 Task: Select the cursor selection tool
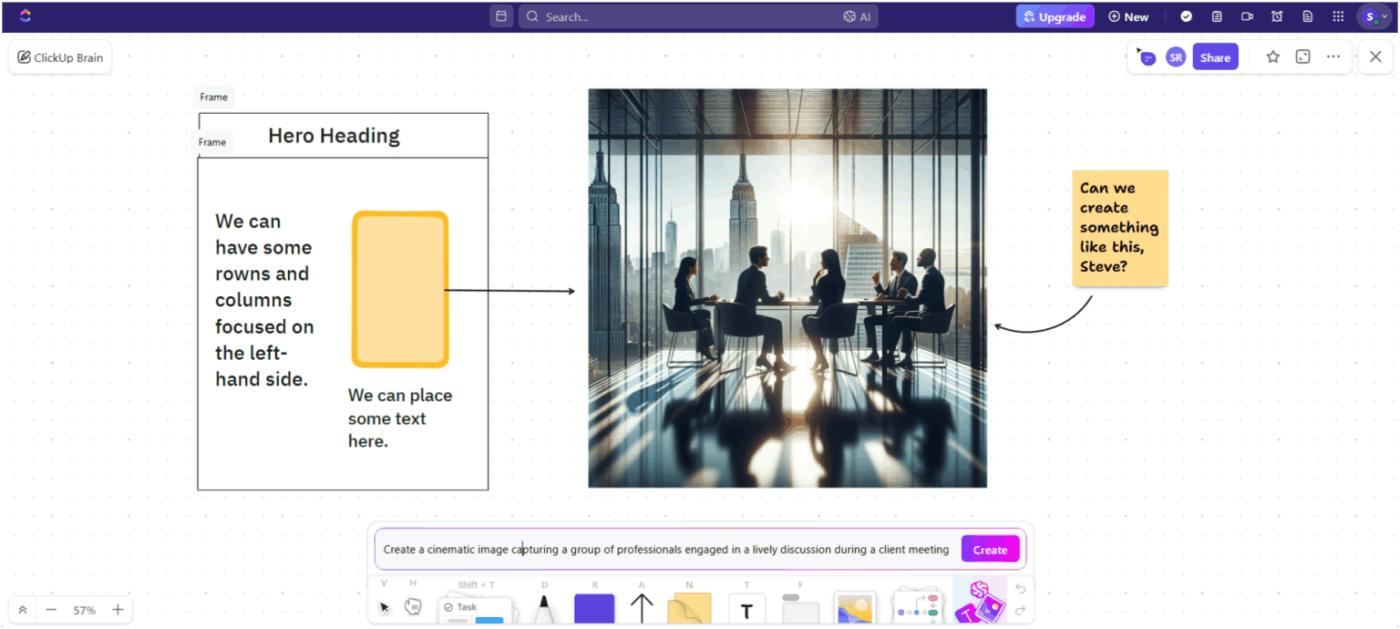(x=384, y=606)
